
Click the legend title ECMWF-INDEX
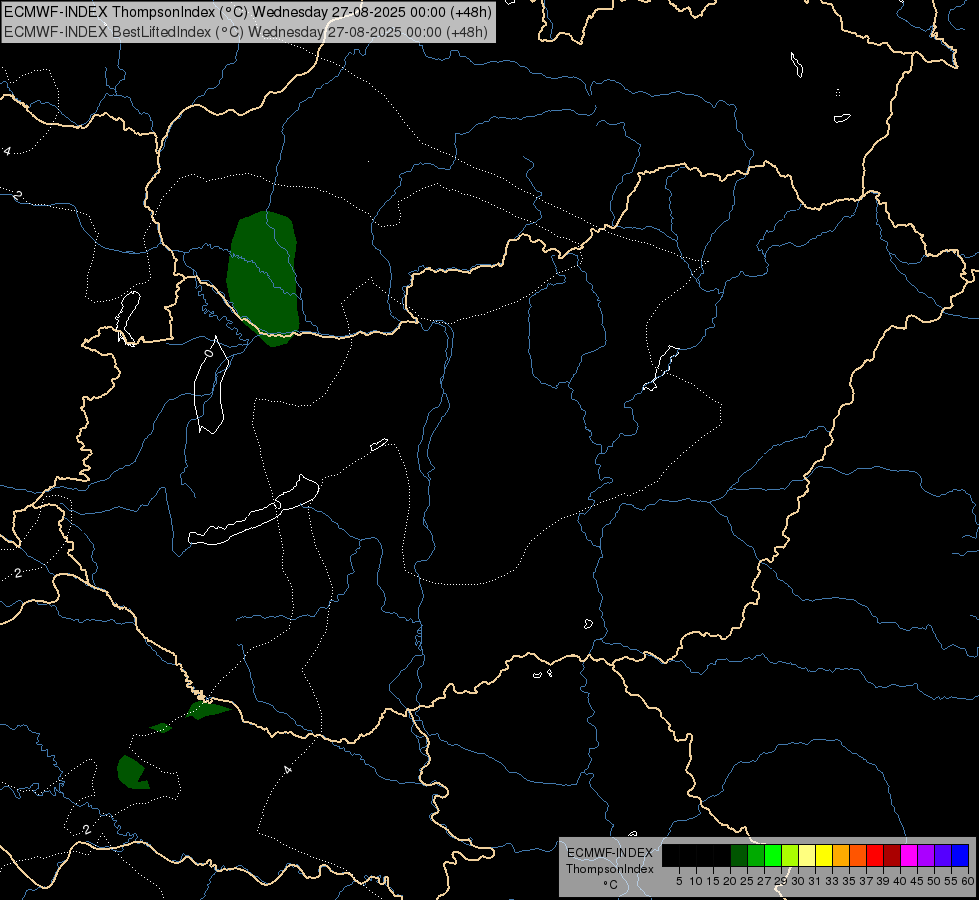point(609,853)
